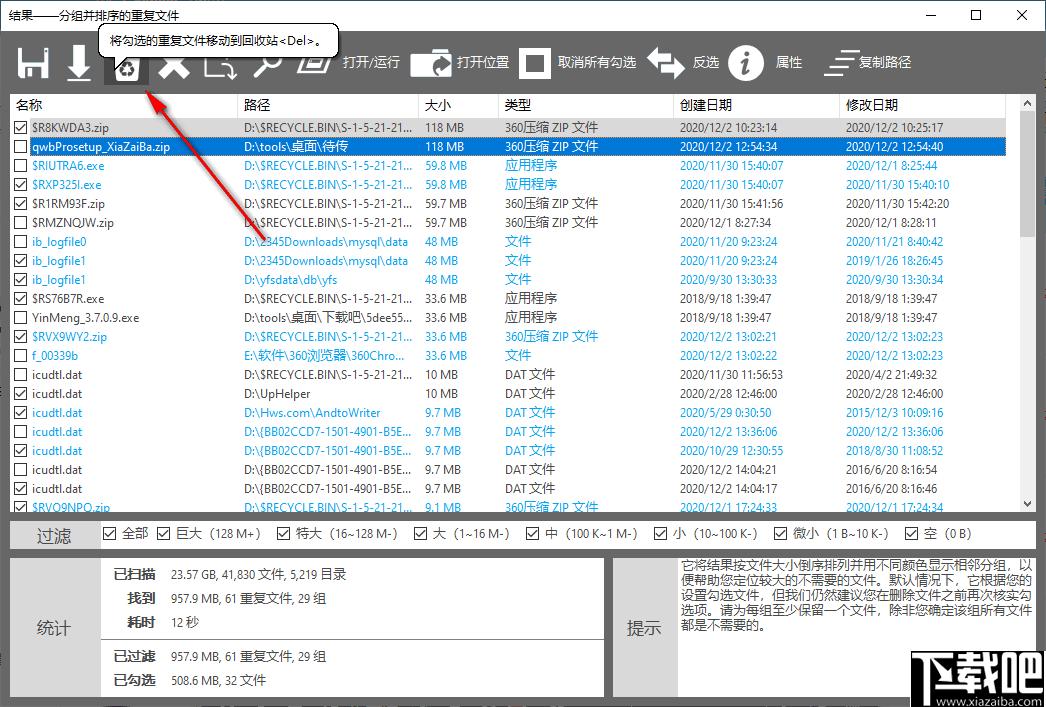Viewport: 1046px width, 707px height.
Task: Click path D:\Hws.com\AndtoWriter
Action: pos(312,413)
